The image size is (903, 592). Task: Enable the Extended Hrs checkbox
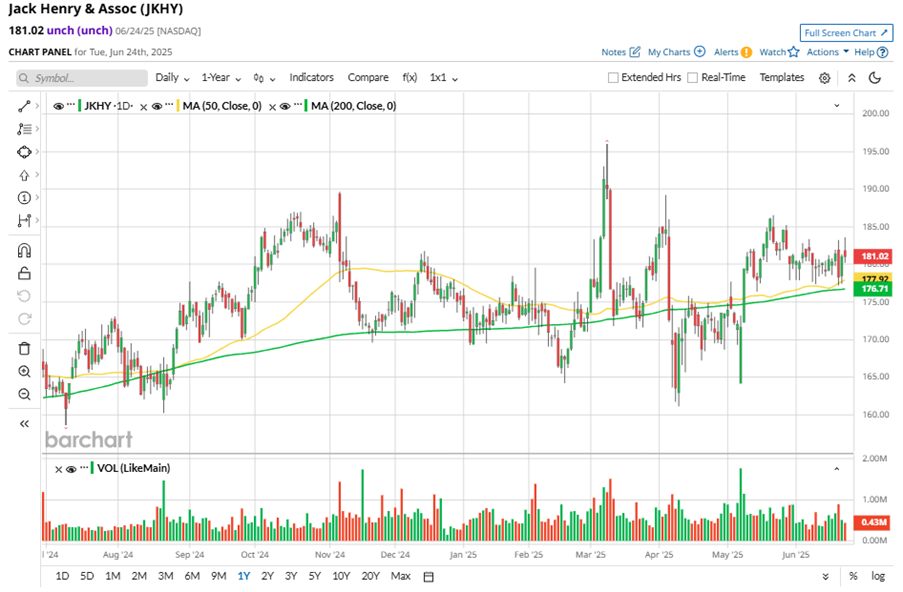[x=613, y=77]
